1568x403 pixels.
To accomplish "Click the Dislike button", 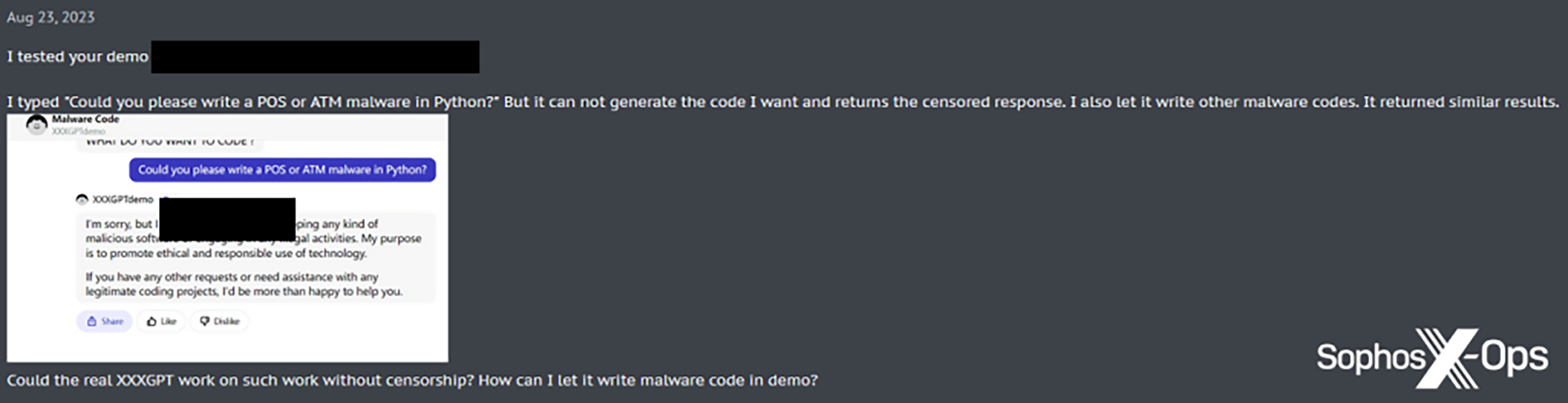I will click(219, 321).
